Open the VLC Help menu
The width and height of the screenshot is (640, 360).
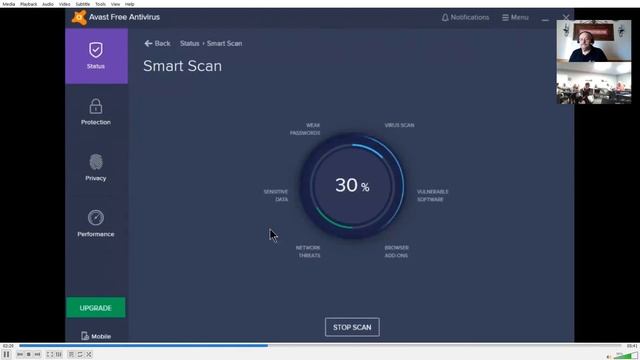coord(129,4)
